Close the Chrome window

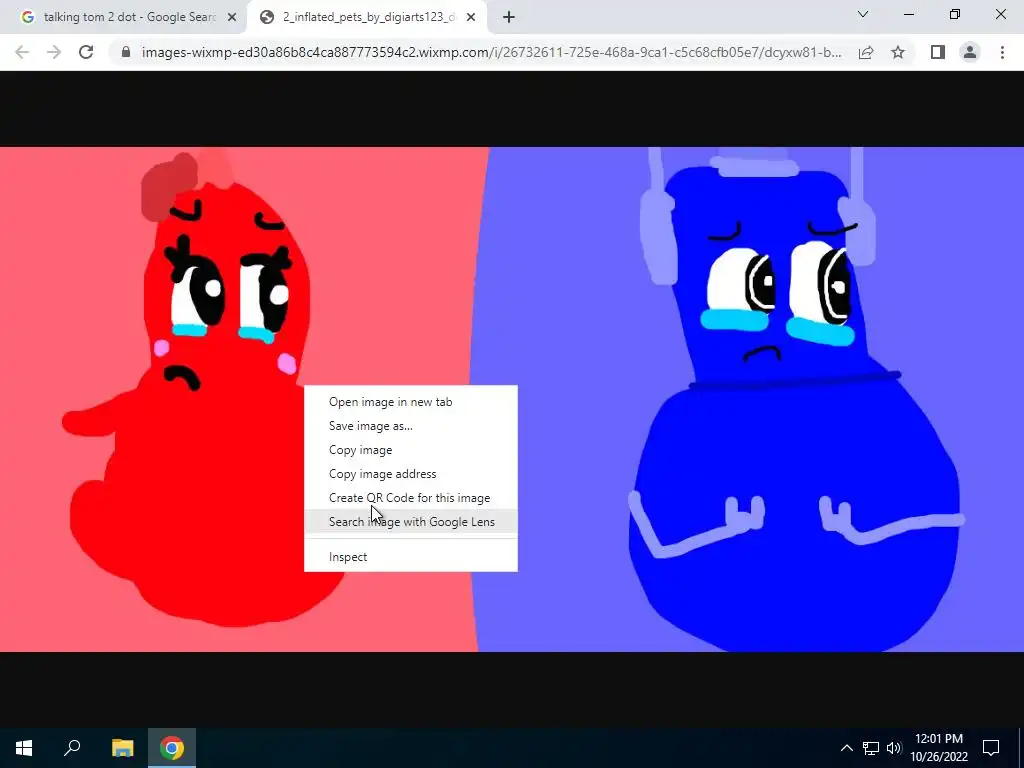1000,14
